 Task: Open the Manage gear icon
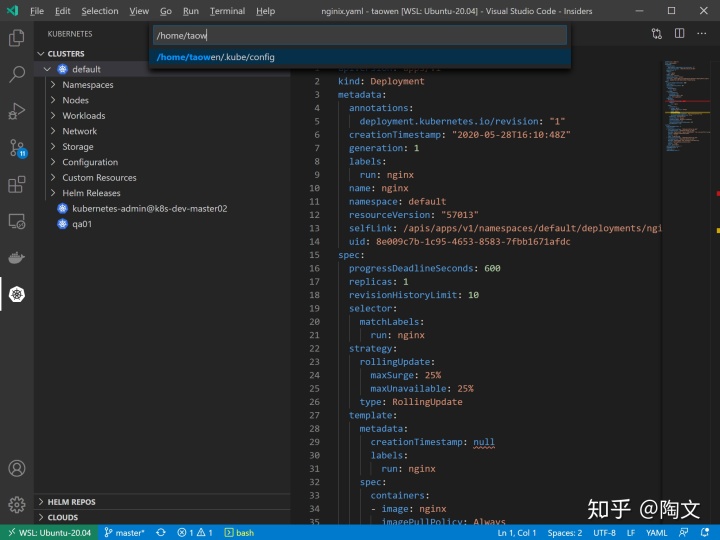click(17, 504)
